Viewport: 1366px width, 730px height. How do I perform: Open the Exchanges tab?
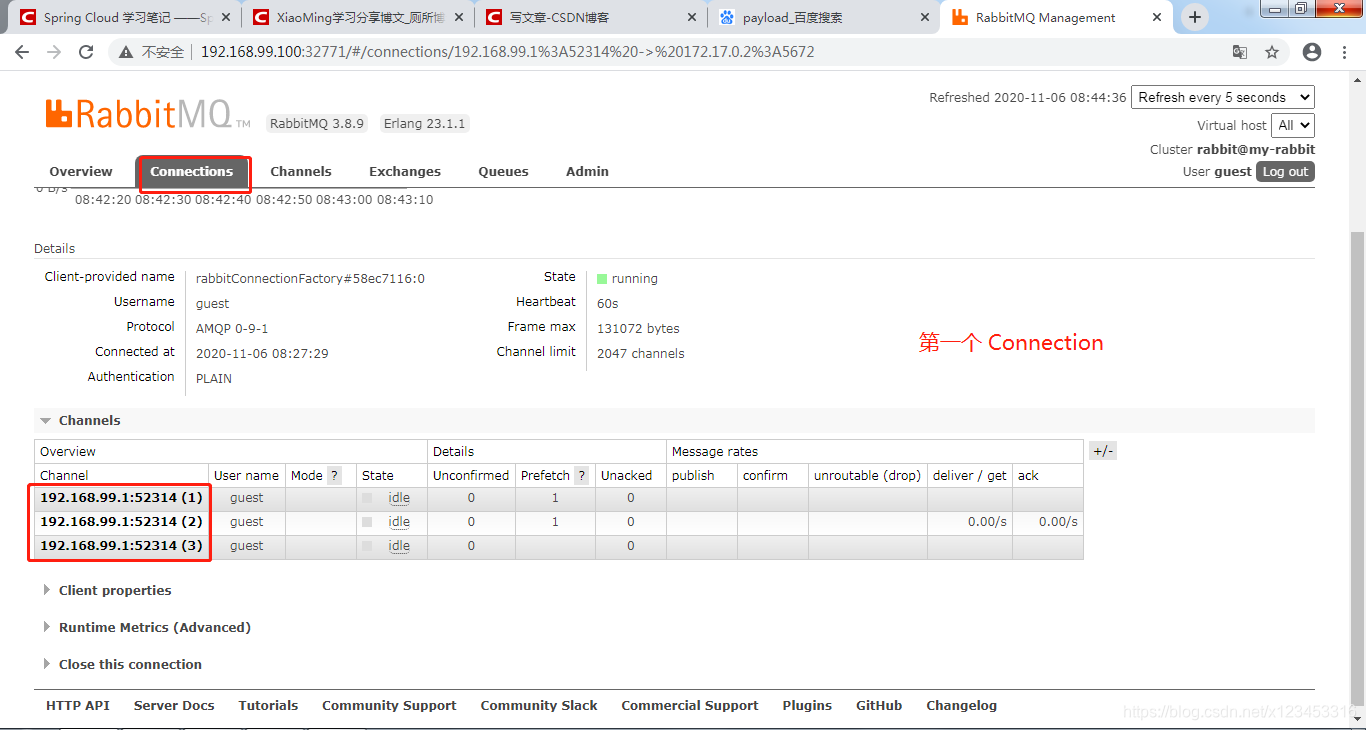pos(405,171)
